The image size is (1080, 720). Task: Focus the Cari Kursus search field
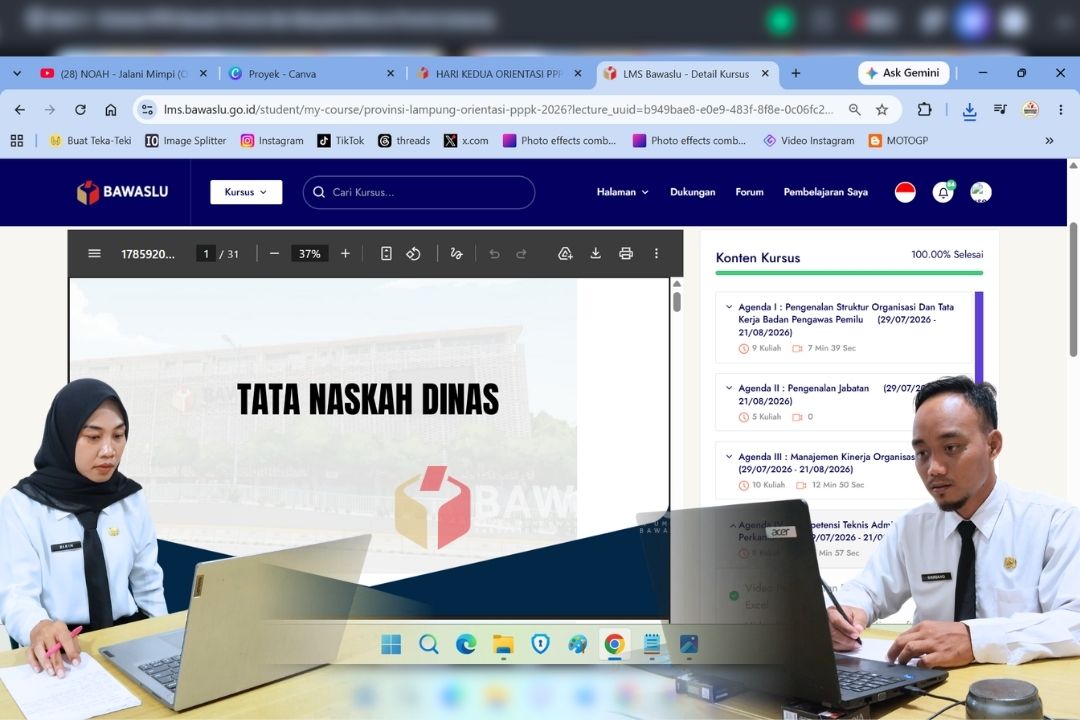point(419,192)
